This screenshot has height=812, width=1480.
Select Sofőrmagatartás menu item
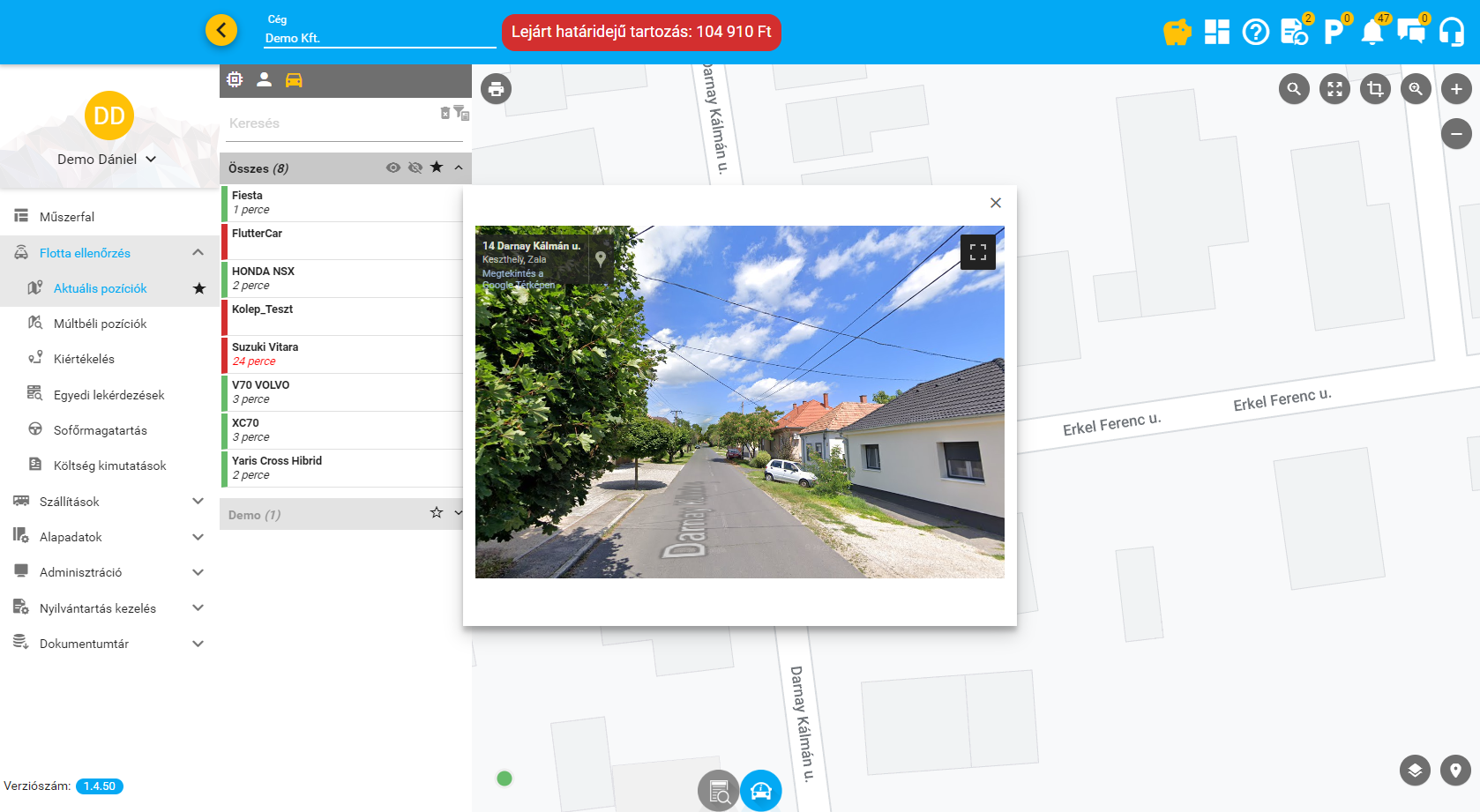[100, 430]
